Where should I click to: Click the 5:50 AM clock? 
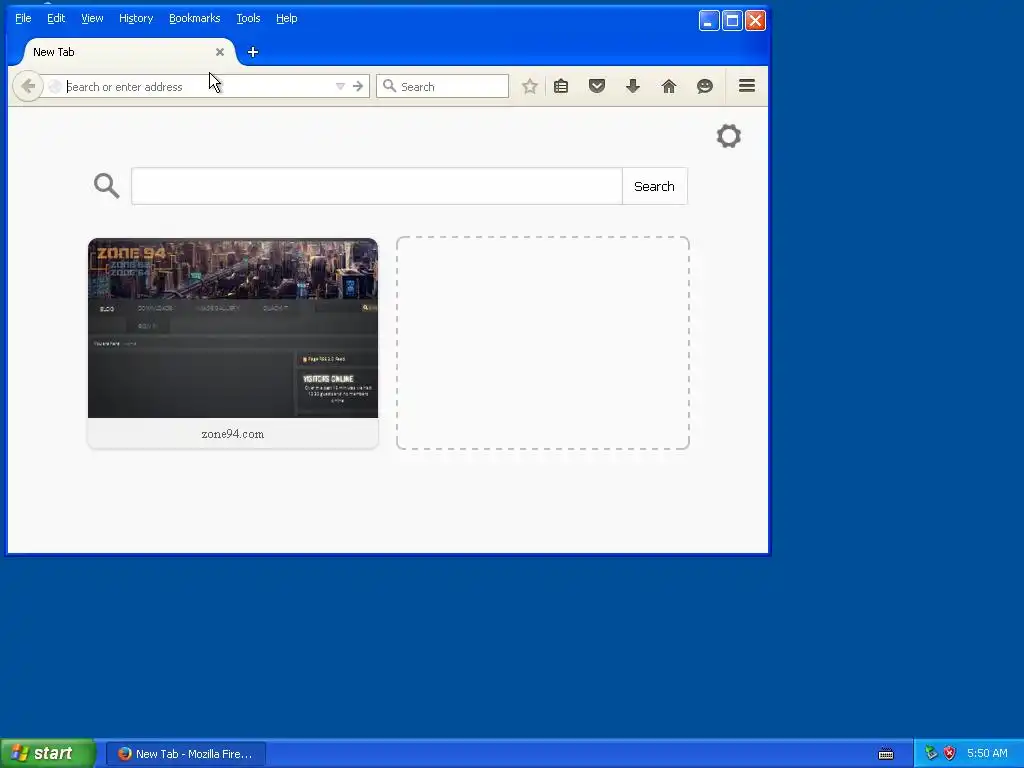point(987,754)
